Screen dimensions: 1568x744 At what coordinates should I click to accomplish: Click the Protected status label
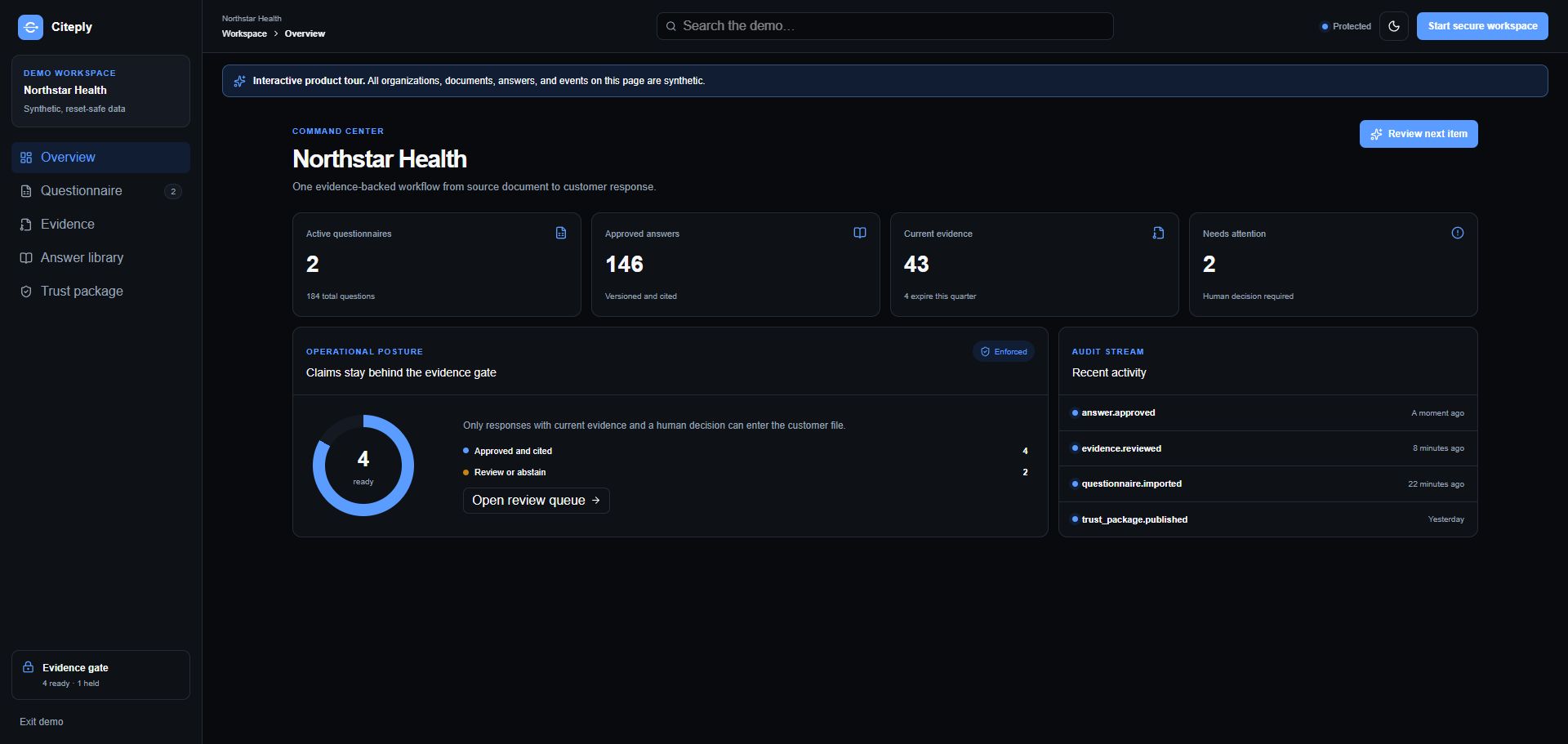(1352, 27)
